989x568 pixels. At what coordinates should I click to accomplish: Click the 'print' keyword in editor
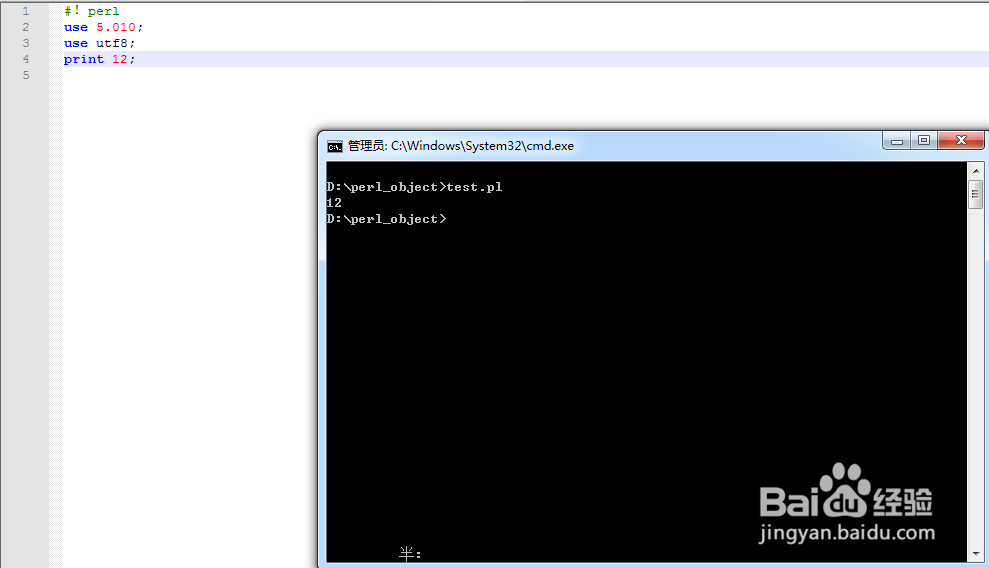83,59
